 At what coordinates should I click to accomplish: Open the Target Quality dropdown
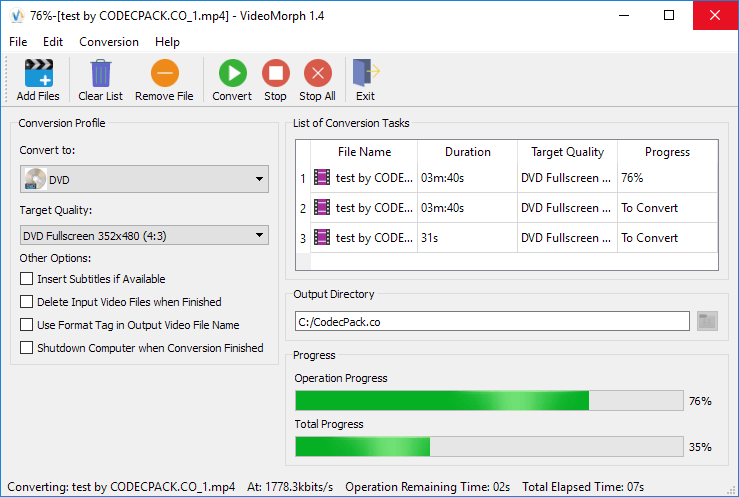pos(144,235)
